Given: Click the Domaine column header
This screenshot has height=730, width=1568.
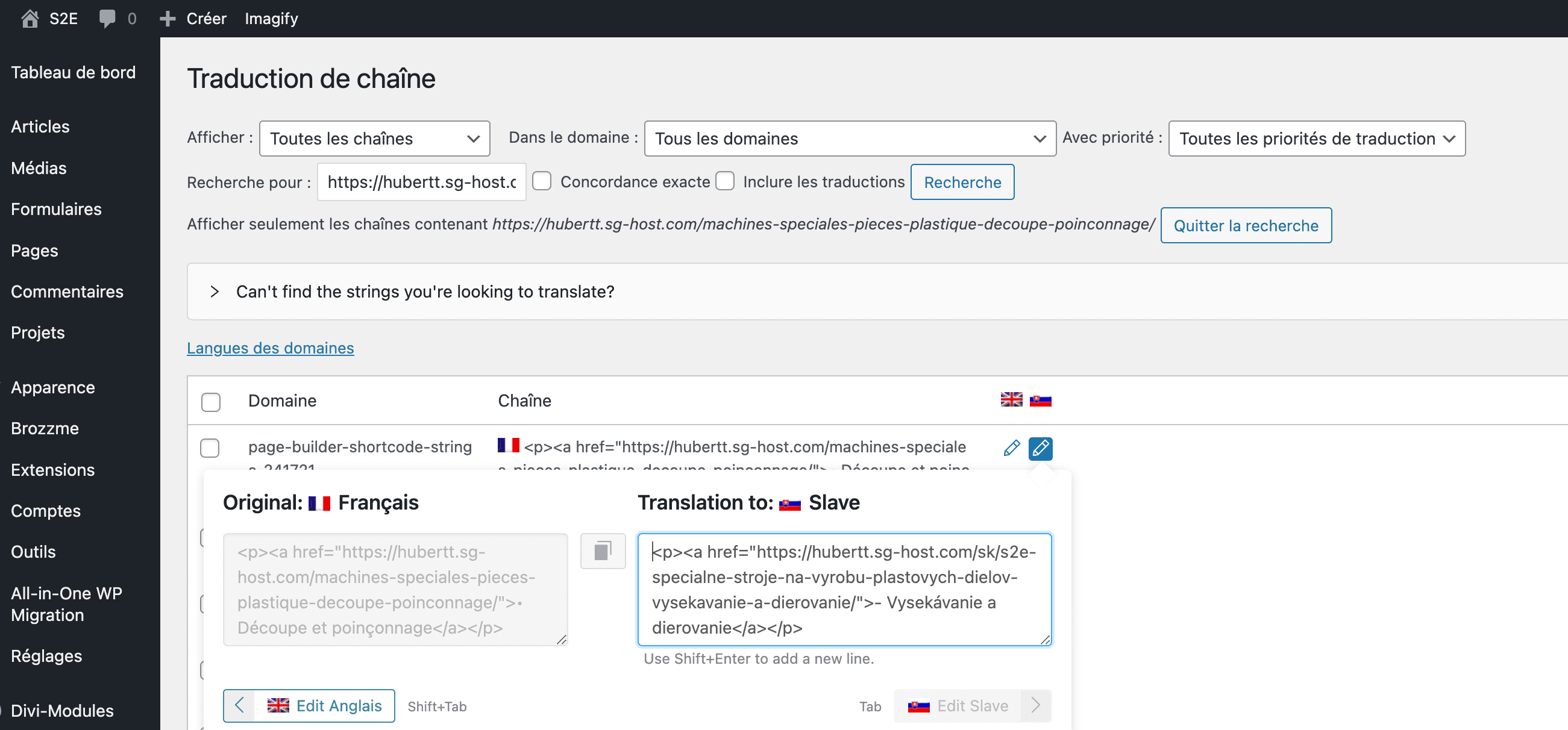Looking at the screenshot, I should tap(283, 401).
